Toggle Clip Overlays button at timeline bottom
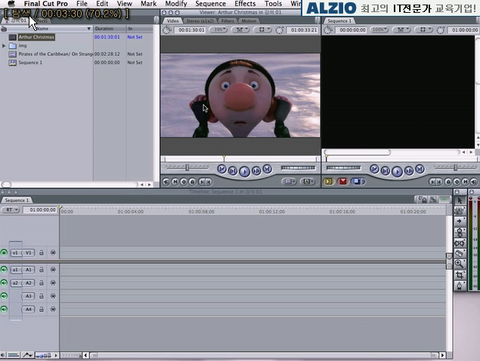This screenshot has width=480, height=361. pos(28,355)
